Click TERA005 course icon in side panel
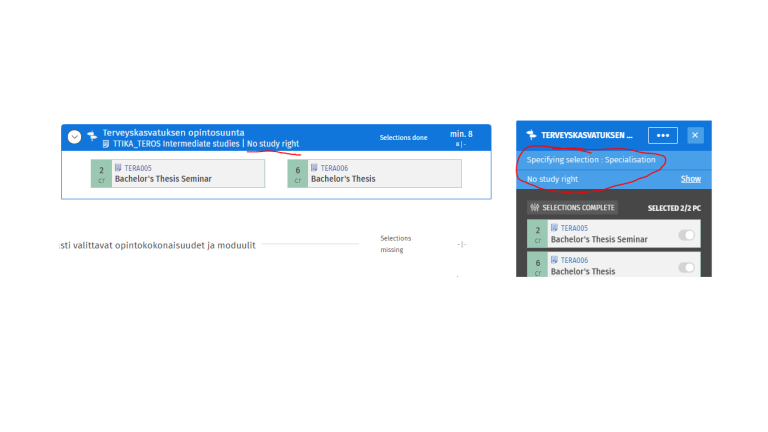768x432 pixels. tap(554, 228)
